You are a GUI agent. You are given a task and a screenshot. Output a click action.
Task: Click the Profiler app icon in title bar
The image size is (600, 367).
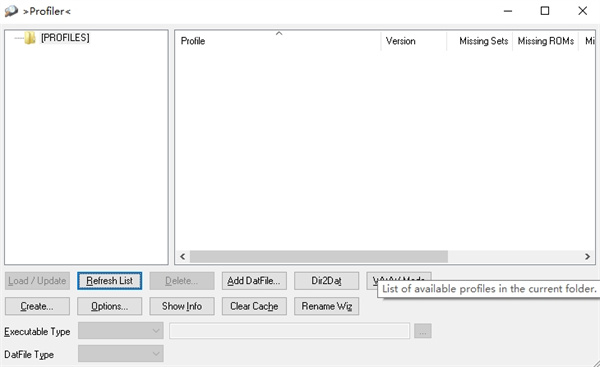pos(11,11)
